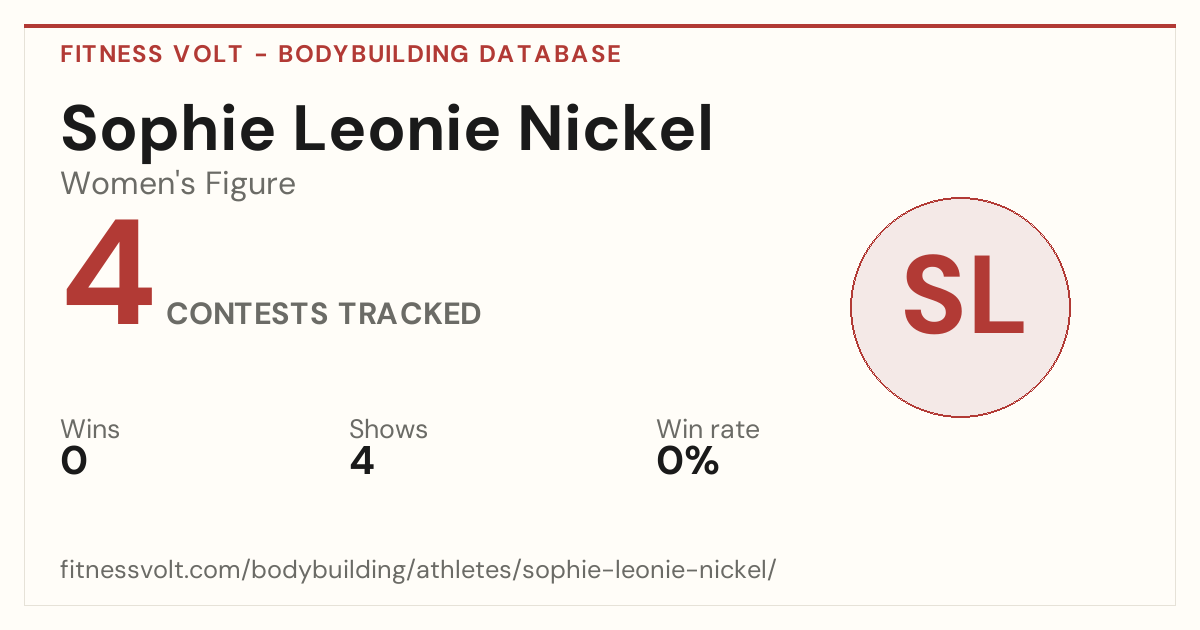
Task: Click the red accent bar atop the card
Action: 600,26
